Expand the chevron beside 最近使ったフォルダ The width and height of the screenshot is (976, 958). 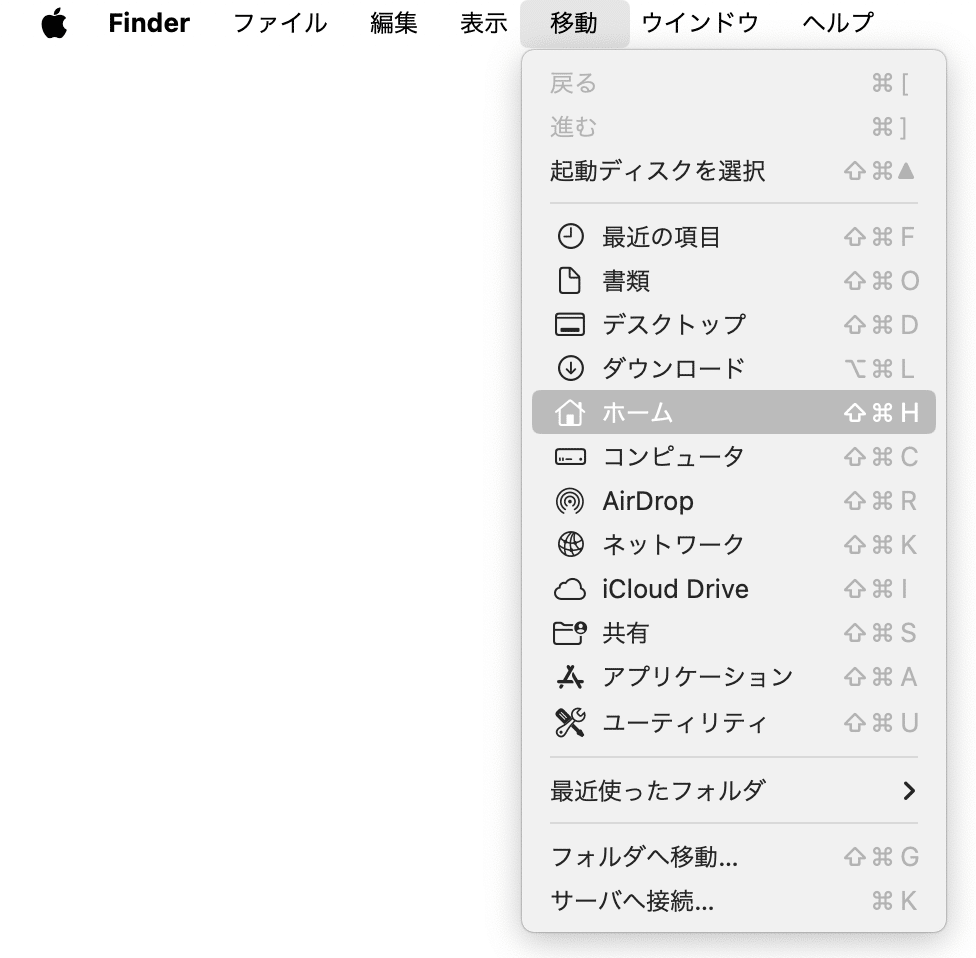(909, 791)
